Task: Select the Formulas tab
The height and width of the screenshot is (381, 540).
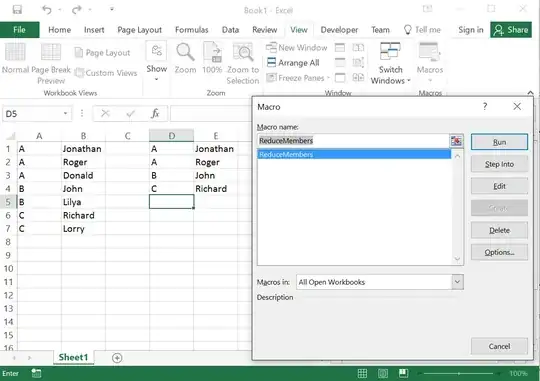Action: 191,30
